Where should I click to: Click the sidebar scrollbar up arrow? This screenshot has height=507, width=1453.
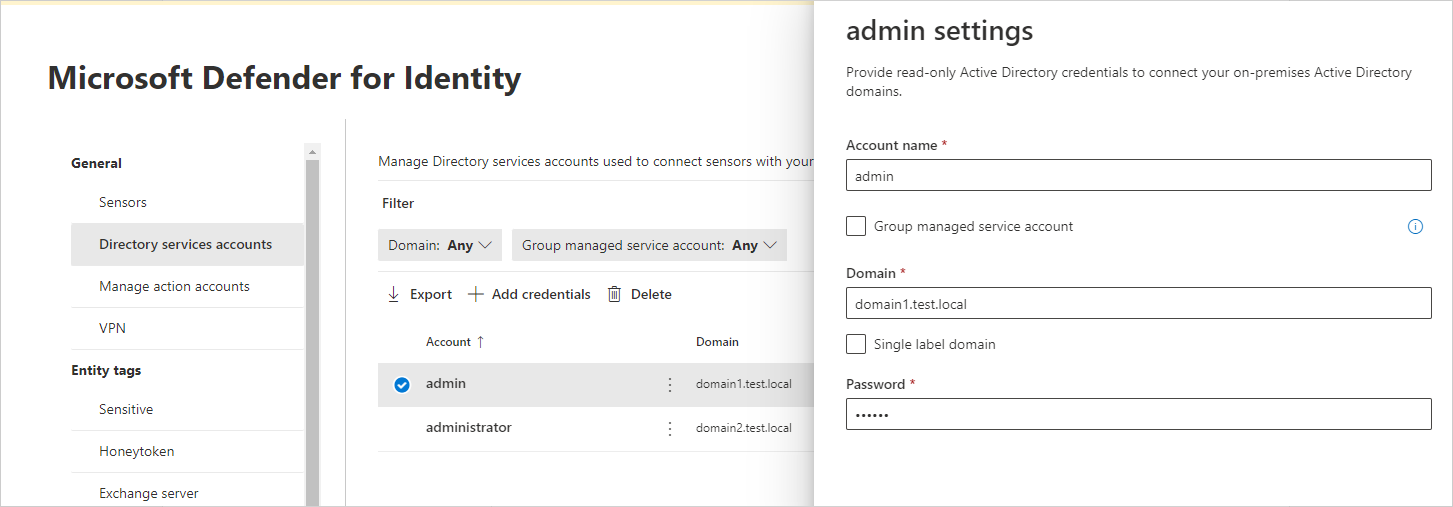312,152
